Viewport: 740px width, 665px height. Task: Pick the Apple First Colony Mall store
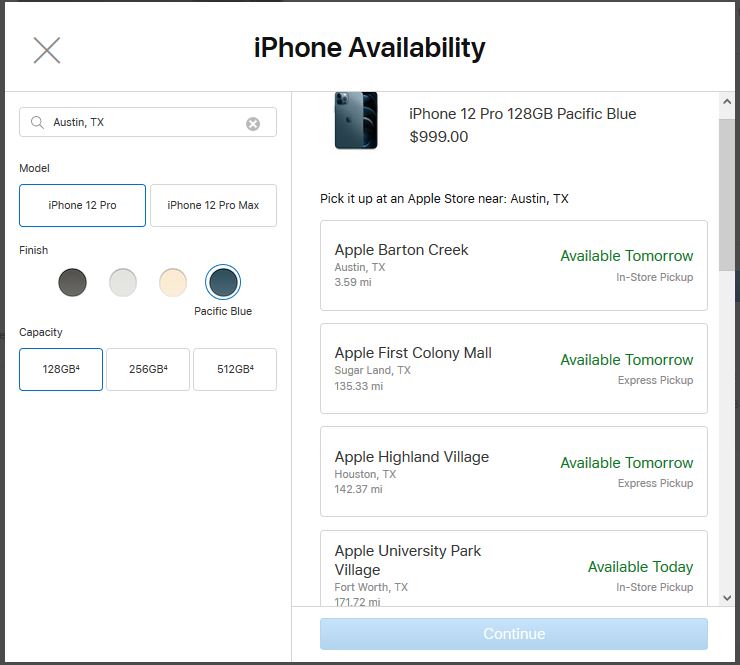[514, 369]
